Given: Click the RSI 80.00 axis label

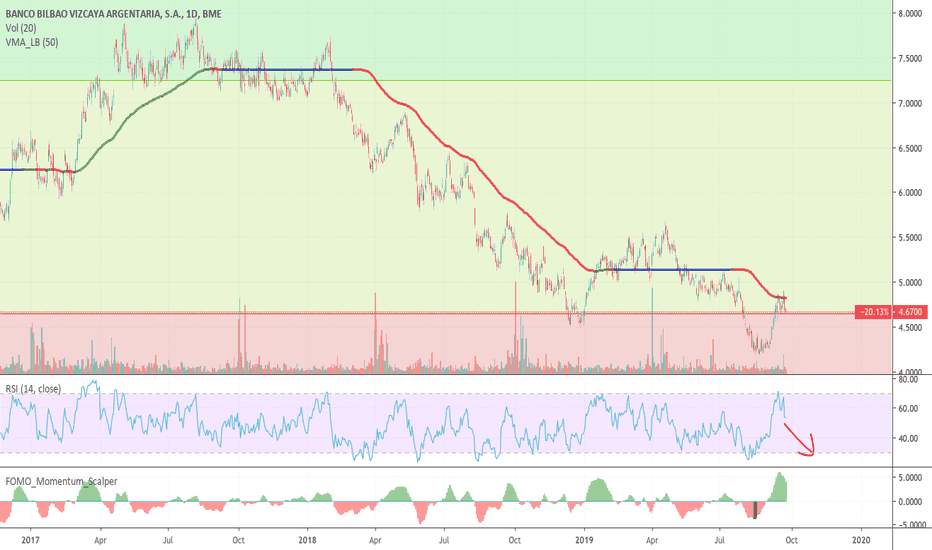Looking at the screenshot, I should (908, 379).
